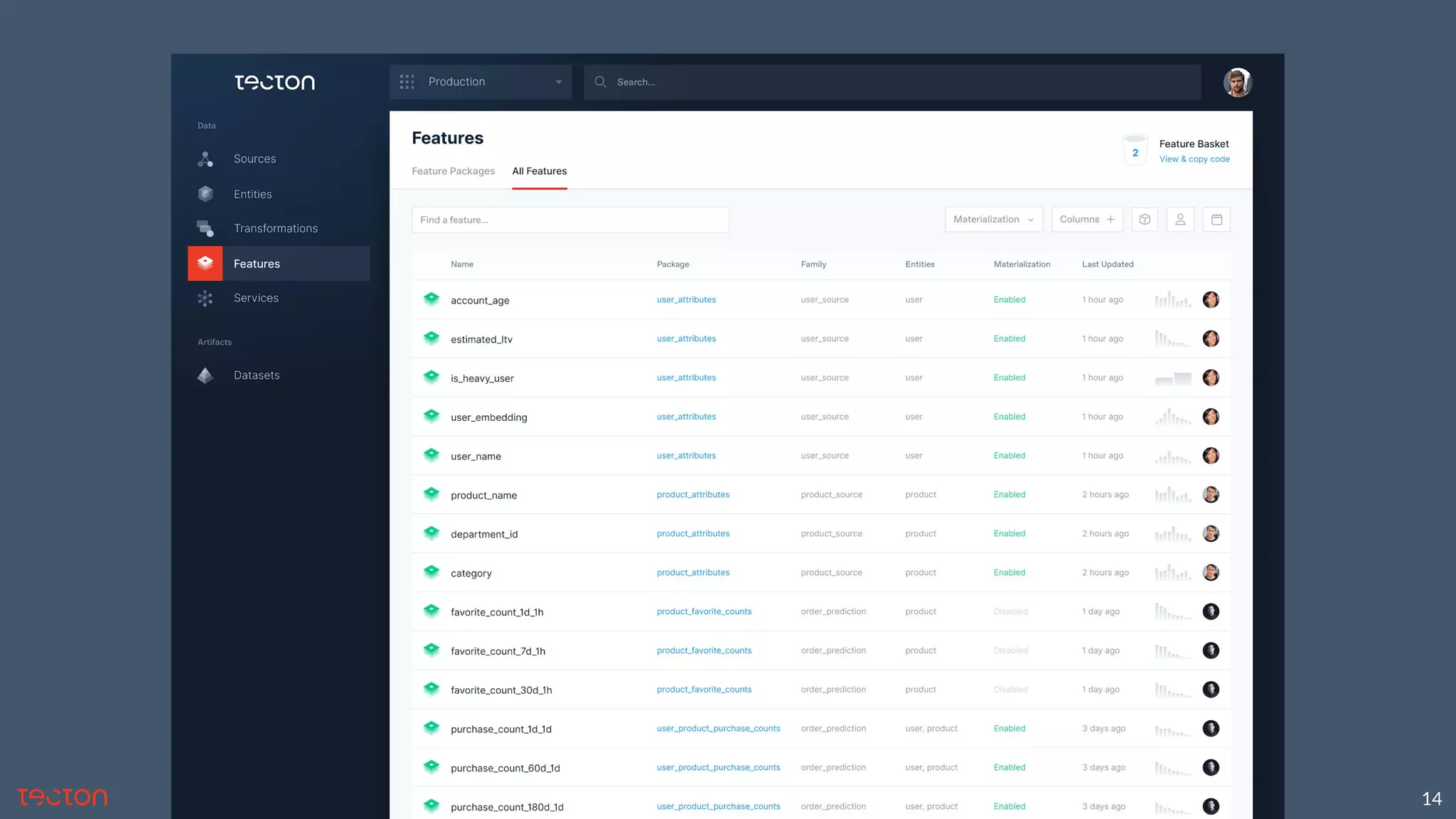This screenshot has height=819, width=1456.
Task: Open Datasets under Artifacts
Action: pos(256,375)
